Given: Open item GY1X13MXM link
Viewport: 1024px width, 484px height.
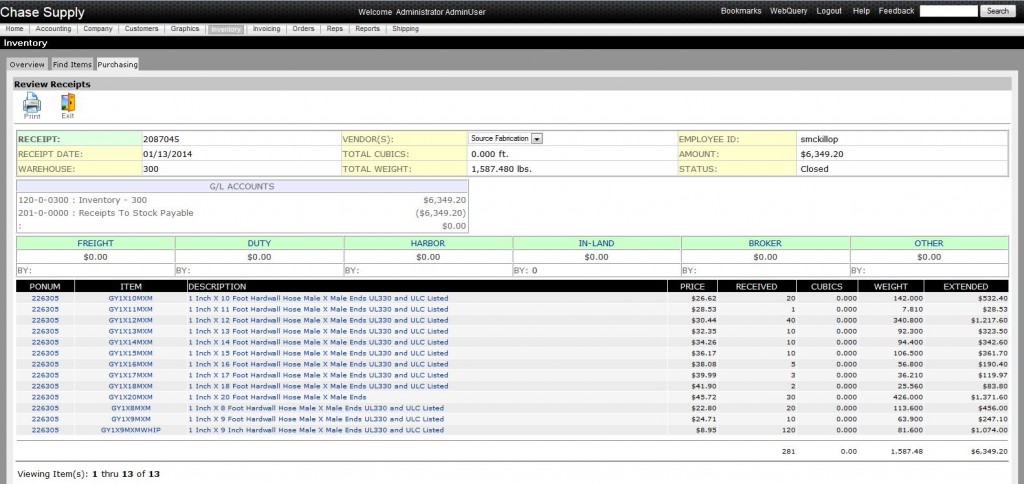Looking at the screenshot, I should [131, 331].
